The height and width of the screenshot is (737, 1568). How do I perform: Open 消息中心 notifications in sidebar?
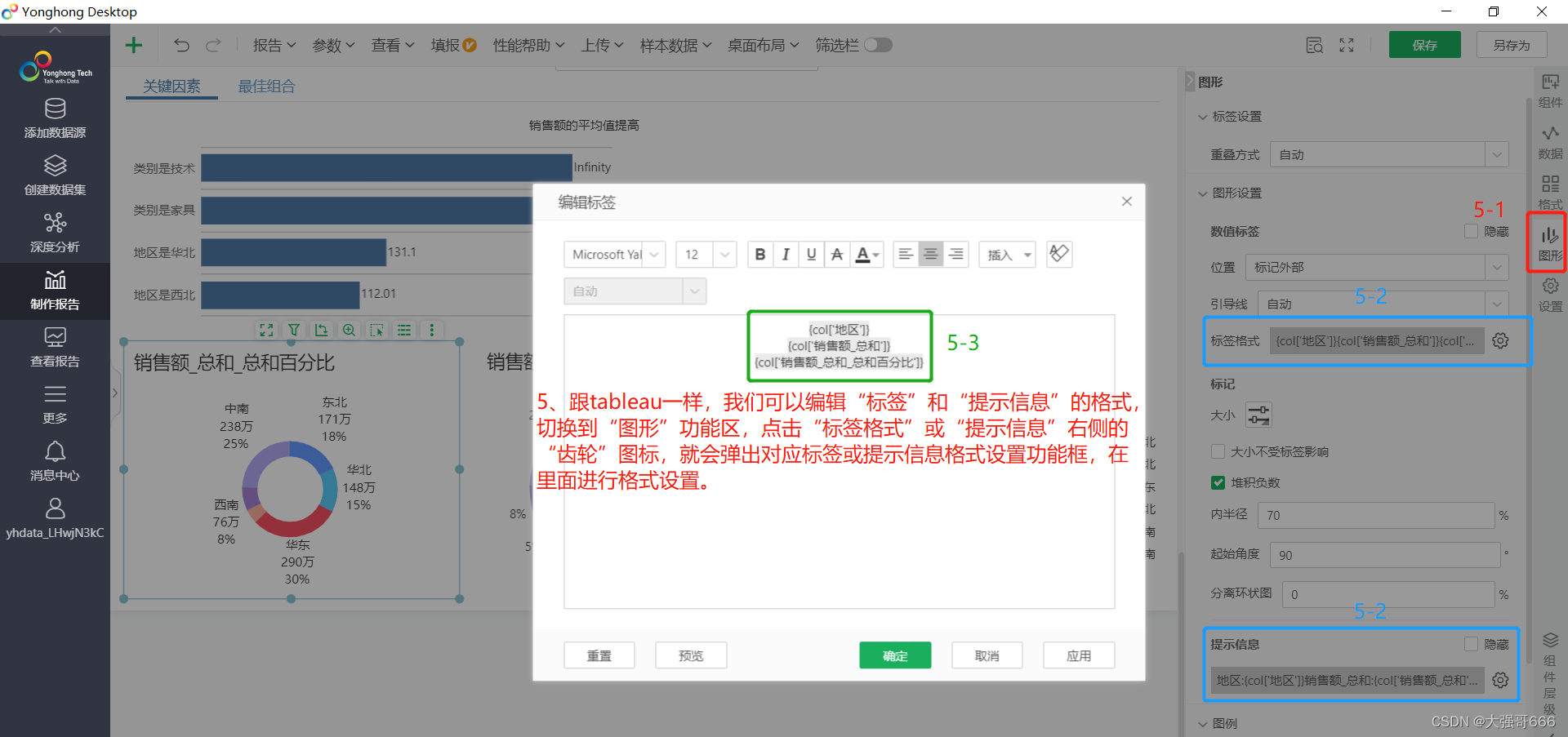tap(55, 462)
